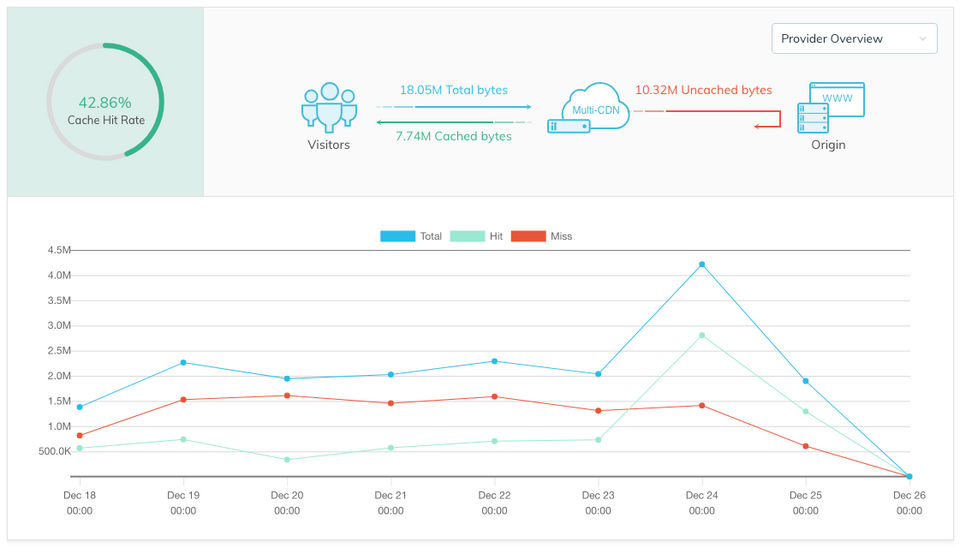Click the Total data point on Dec 19
The width and height of the screenshot is (960, 547).
pos(183,363)
